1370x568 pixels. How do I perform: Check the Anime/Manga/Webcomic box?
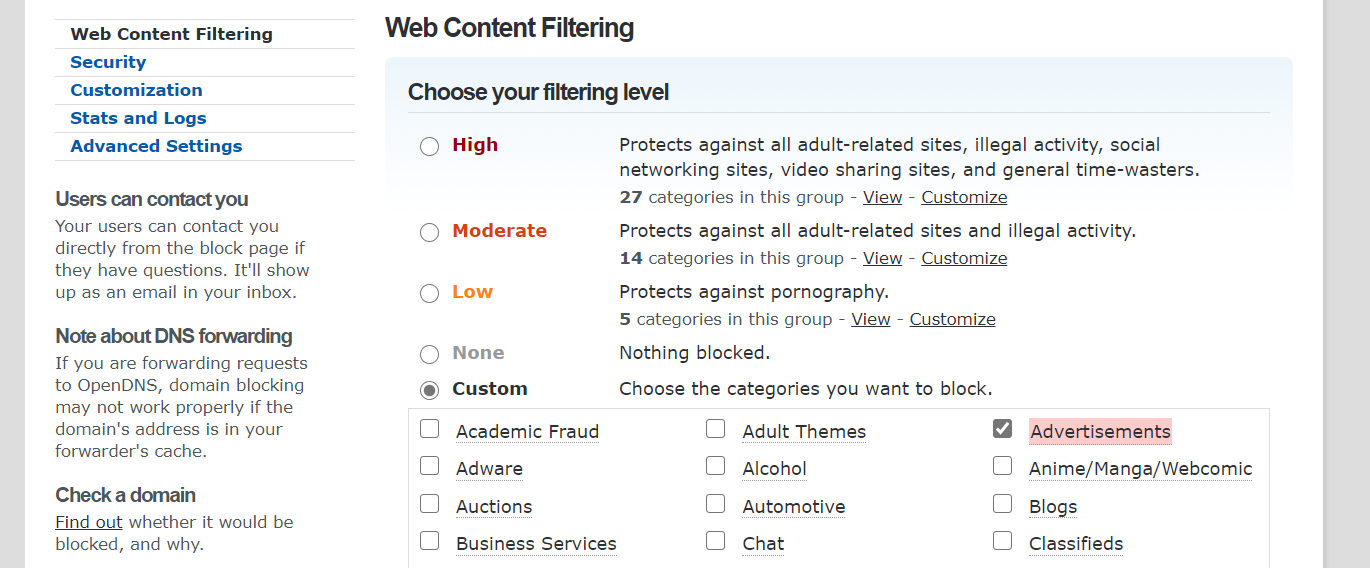pos(1002,466)
